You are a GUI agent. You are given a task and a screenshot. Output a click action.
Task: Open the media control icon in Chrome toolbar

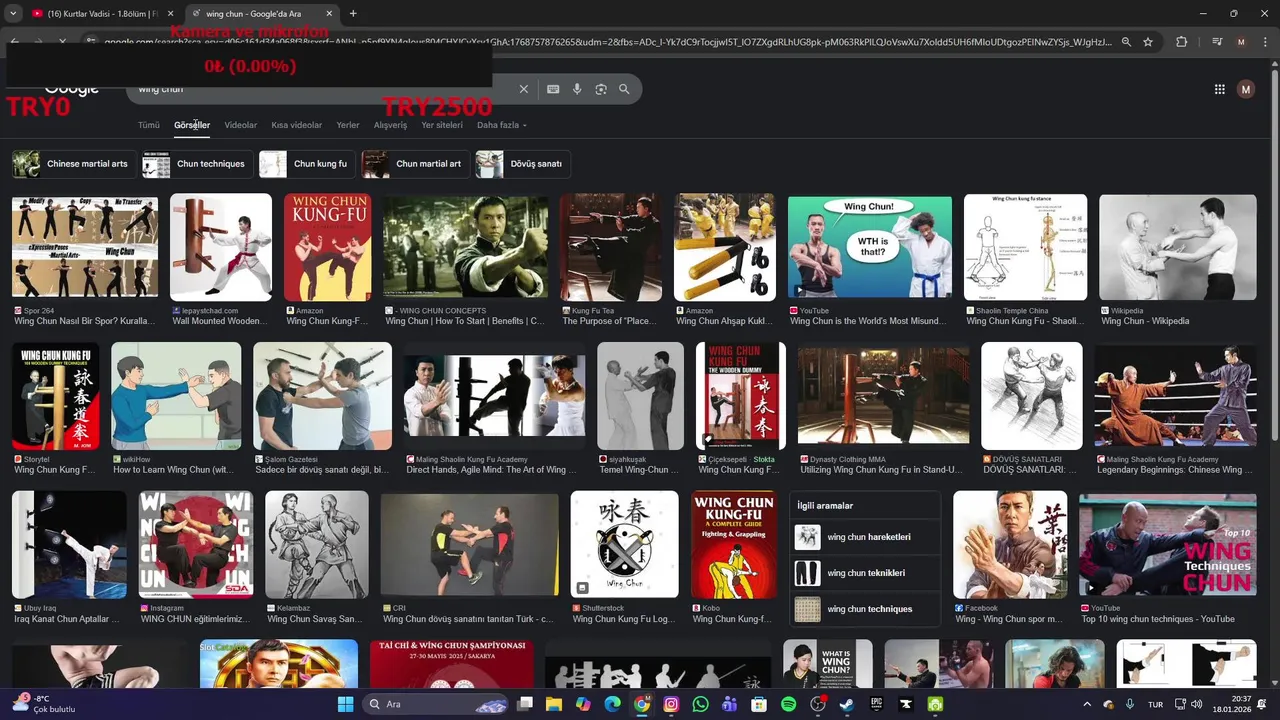tap(1216, 42)
